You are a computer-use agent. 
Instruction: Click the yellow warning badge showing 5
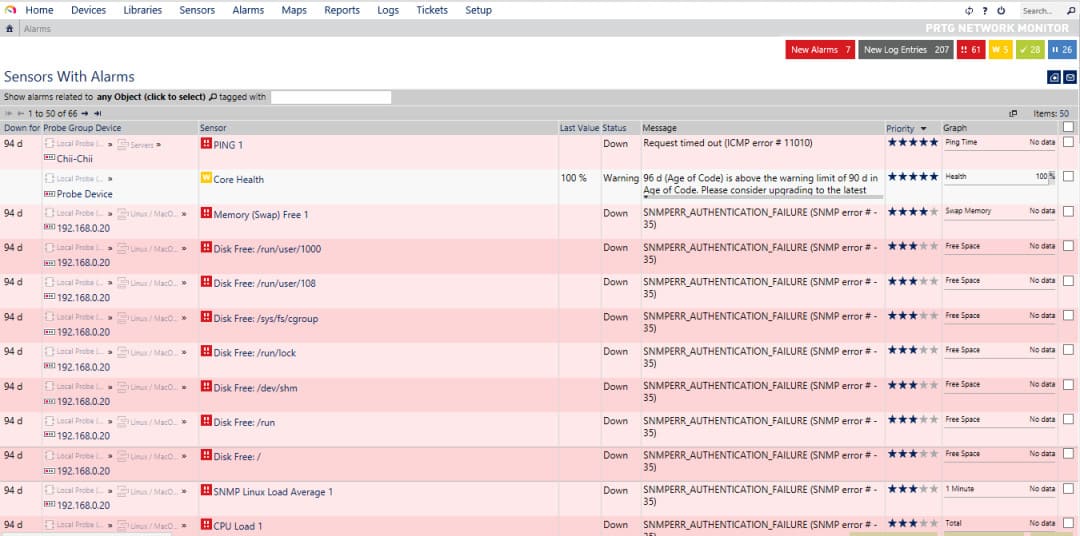(1001, 50)
